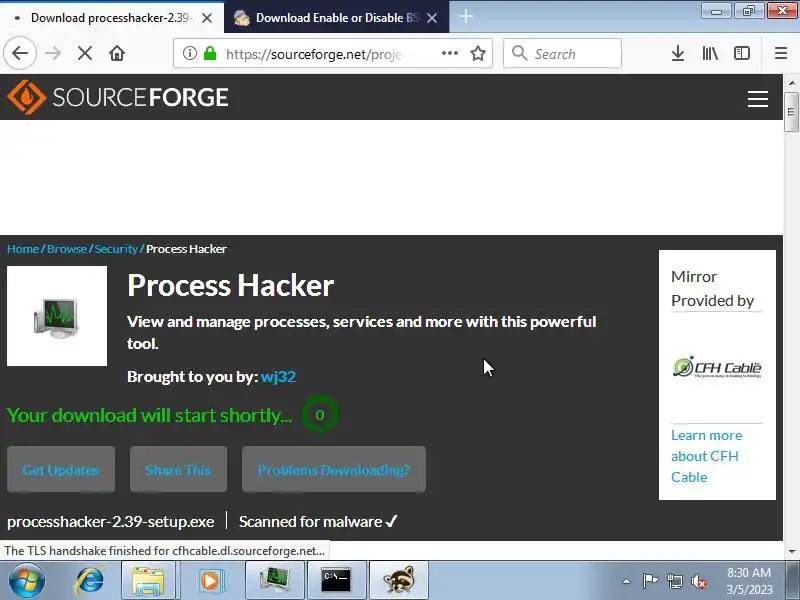Click the CFH Cable mirror logo
The width and height of the screenshot is (800, 600).
(717, 367)
